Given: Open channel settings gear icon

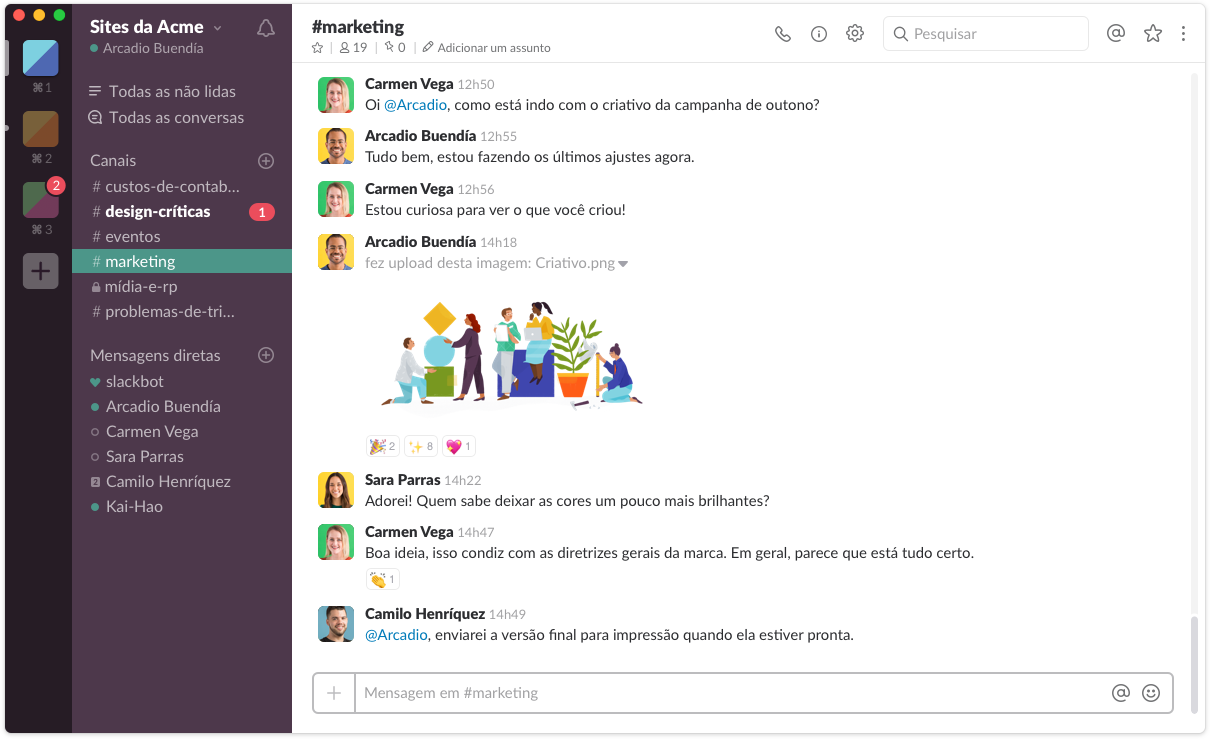Looking at the screenshot, I should point(855,34).
